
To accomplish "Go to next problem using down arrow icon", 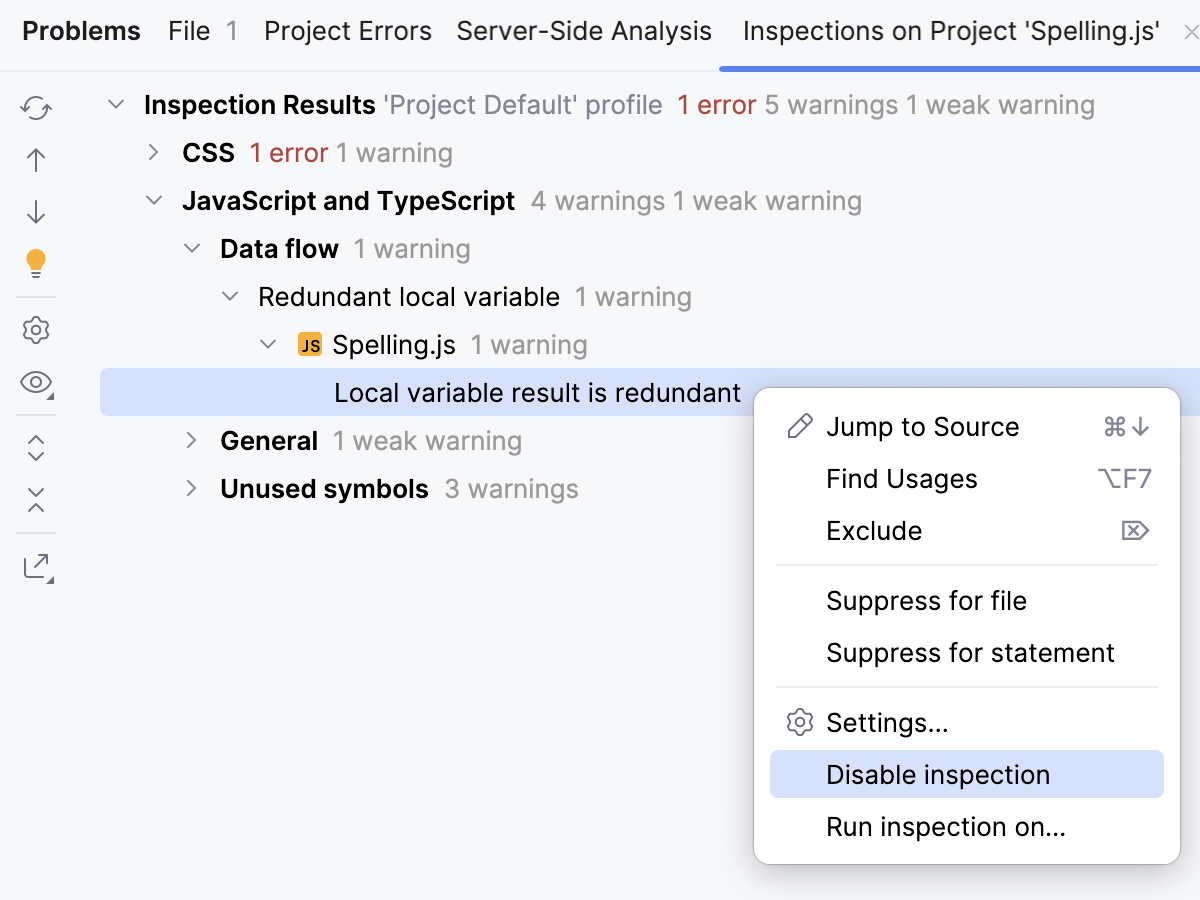I will pos(36,212).
